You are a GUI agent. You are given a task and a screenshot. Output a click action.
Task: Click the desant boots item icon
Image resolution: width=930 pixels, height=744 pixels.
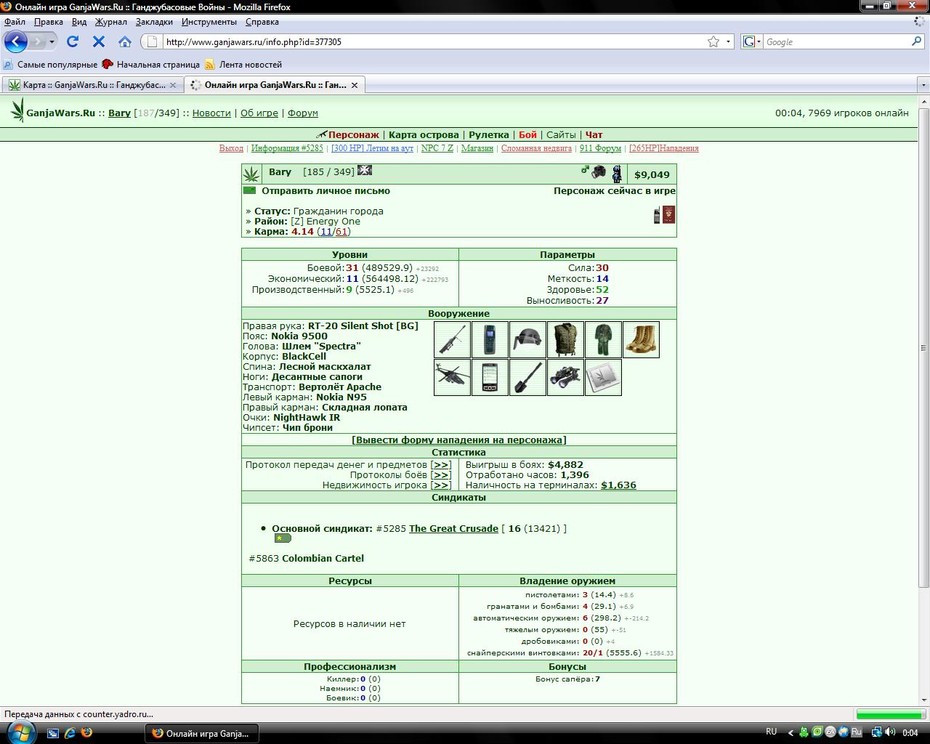641,339
